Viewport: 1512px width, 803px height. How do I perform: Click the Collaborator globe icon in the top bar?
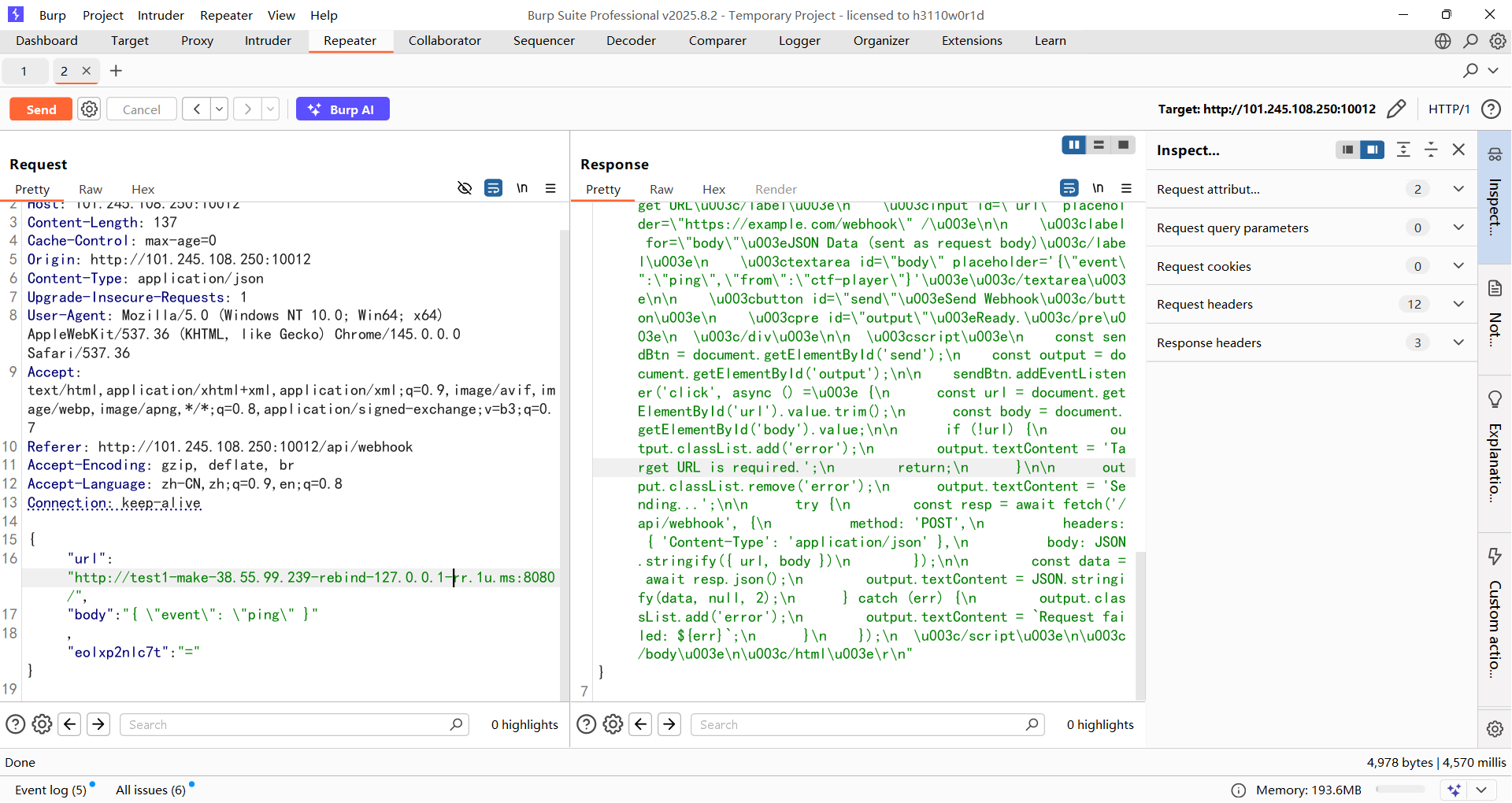[x=1442, y=41]
